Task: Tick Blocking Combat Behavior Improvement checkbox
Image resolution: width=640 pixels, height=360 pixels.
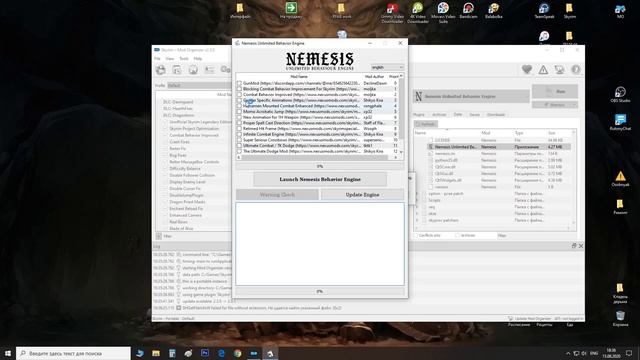Action: pyautogui.click(x=239, y=89)
